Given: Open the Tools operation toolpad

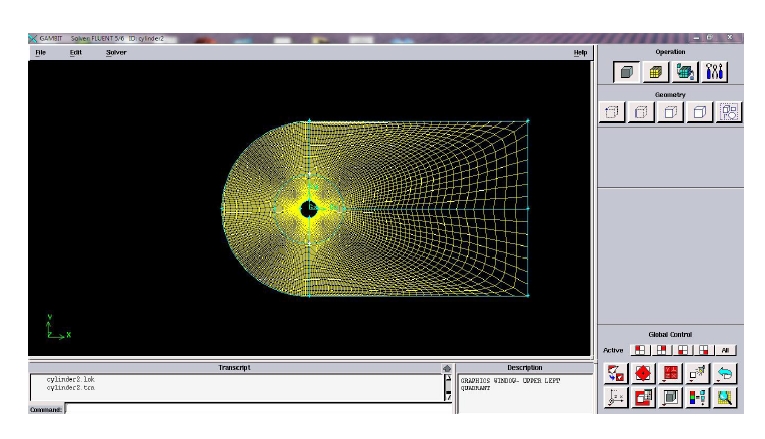Looking at the screenshot, I should click(x=715, y=72).
